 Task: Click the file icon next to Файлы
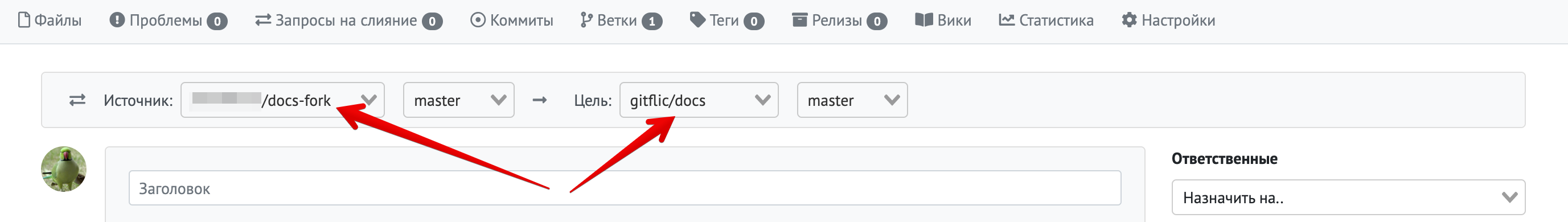[24, 20]
